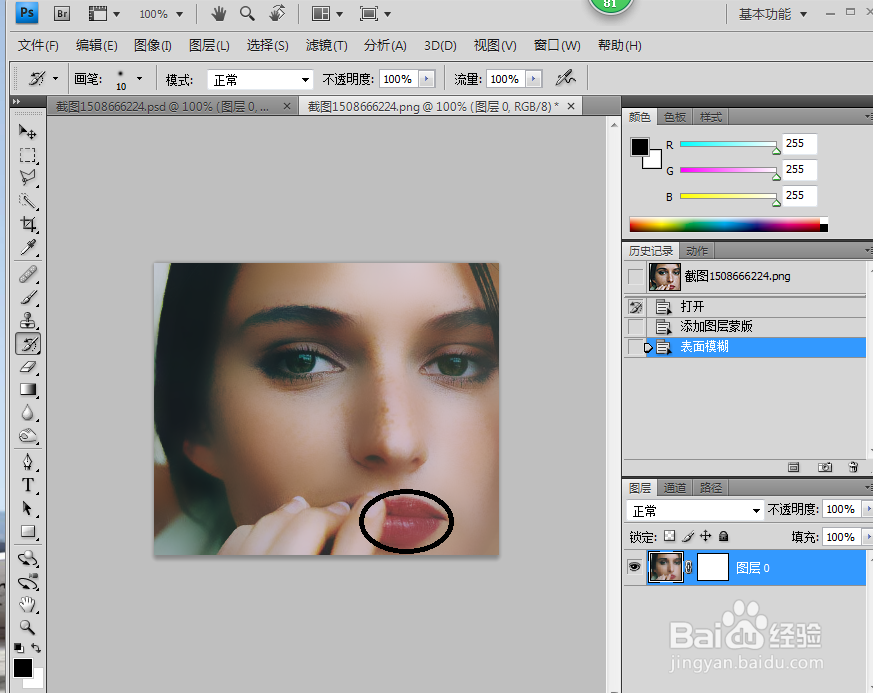
Task: Open the brush mode 正常 dropdown
Action: tap(260, 80)
